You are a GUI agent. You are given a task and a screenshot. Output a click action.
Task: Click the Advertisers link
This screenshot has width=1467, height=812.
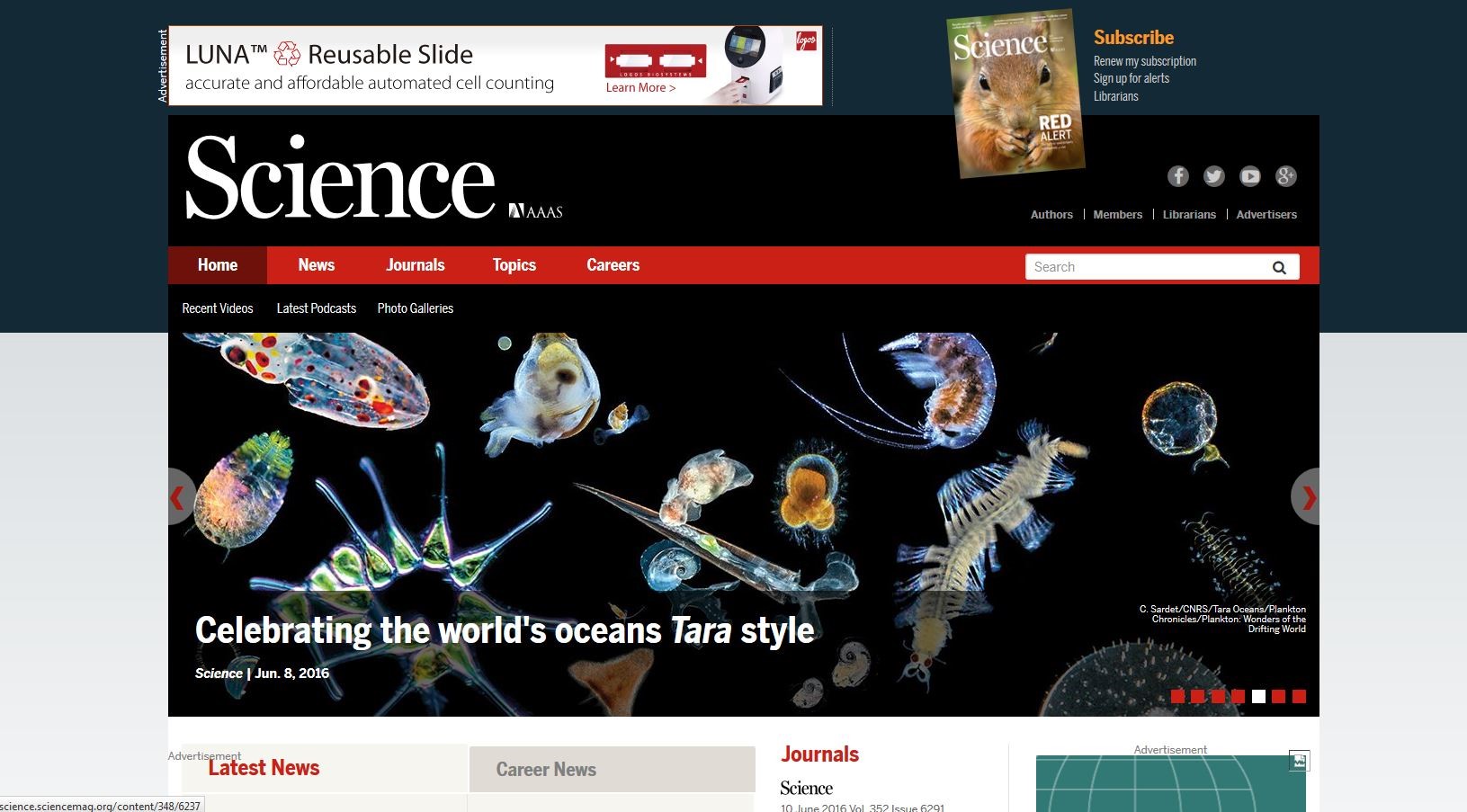click(1266, 215)
